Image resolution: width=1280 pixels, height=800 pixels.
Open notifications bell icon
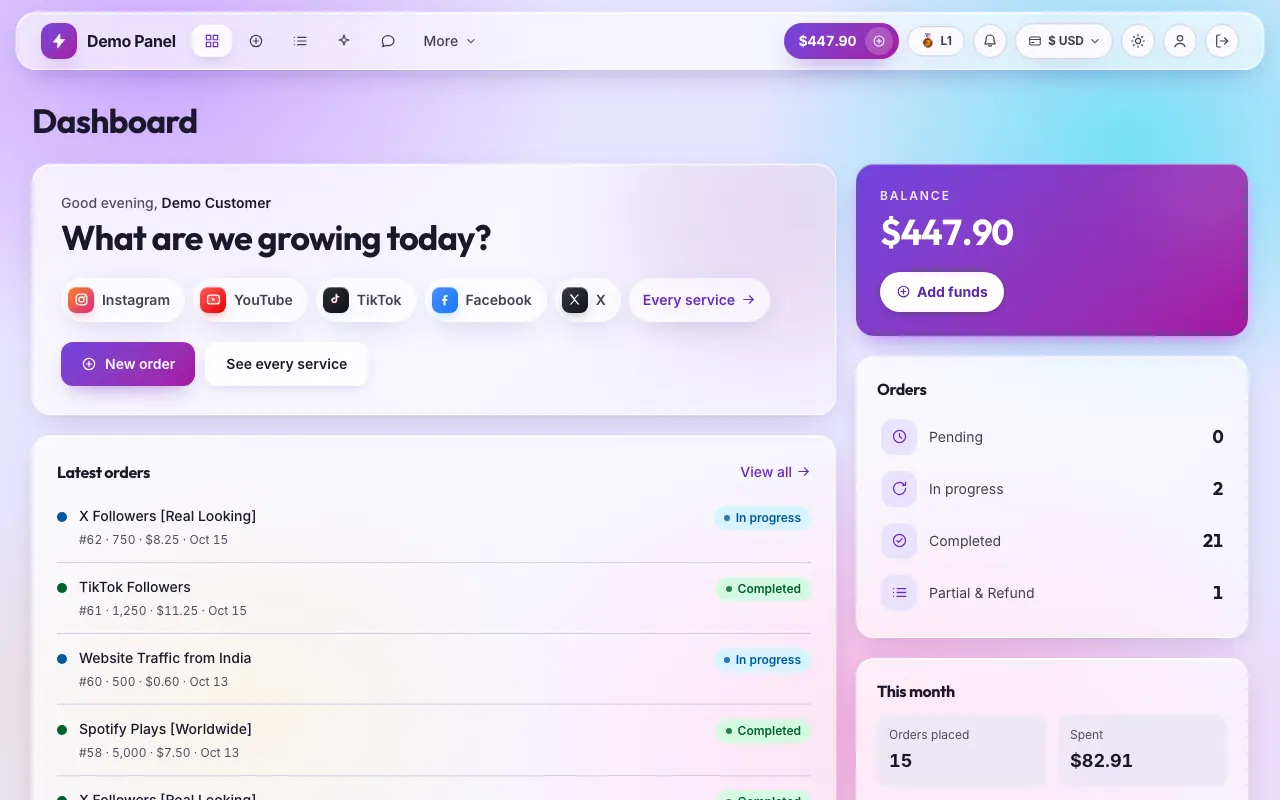pos(990,41)
